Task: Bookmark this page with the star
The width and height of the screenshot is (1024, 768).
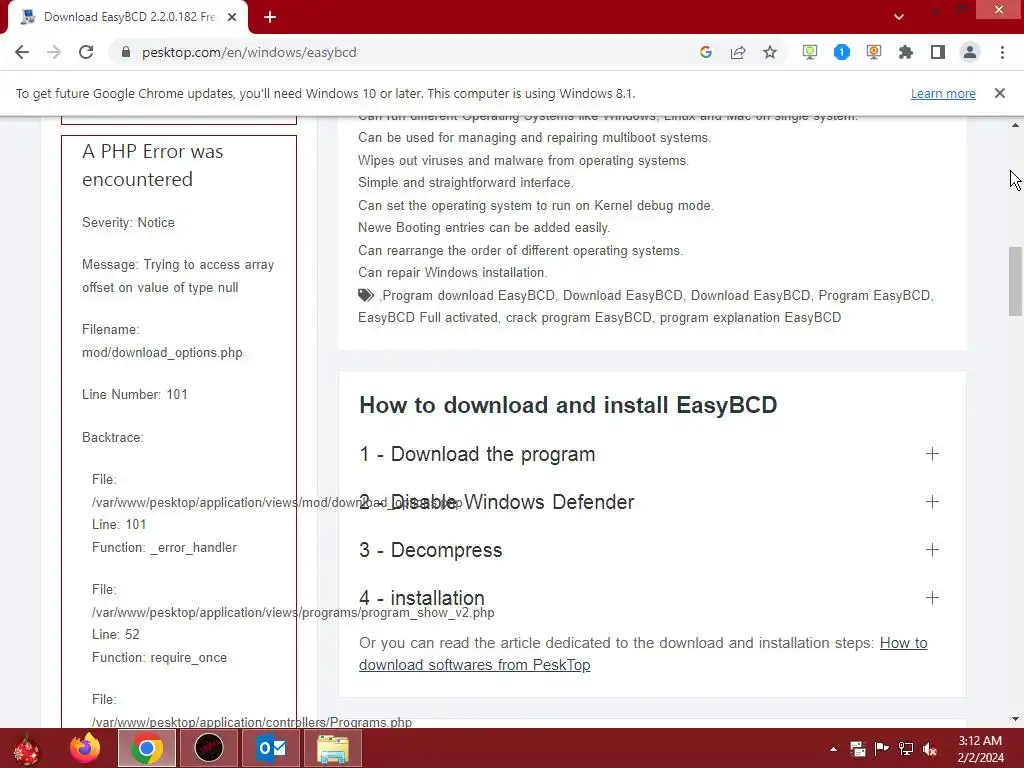Action: pyautogui.click(x=770, y=52)
